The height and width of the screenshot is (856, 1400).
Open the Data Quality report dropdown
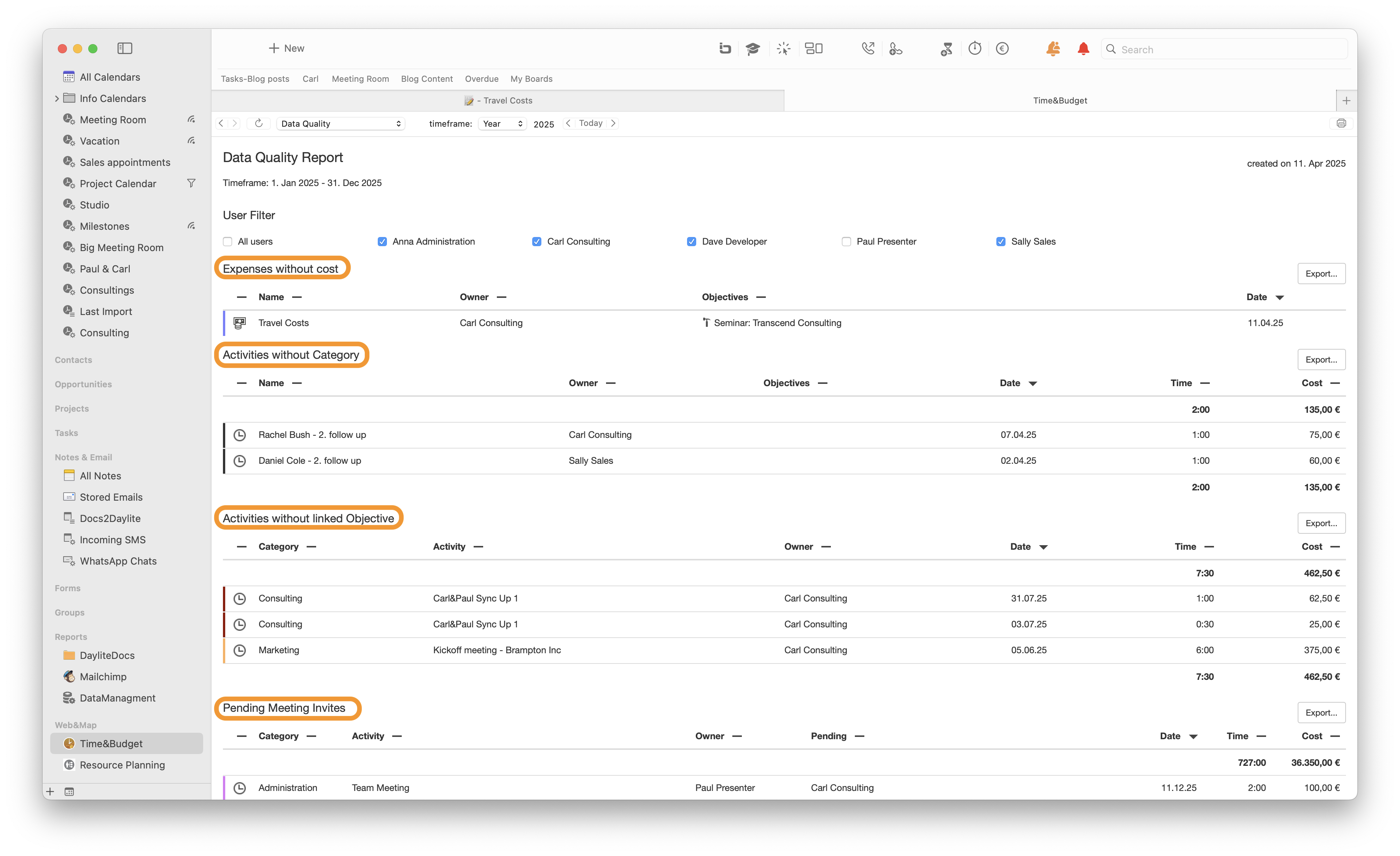pyautogui.click(x=341, y=123)
